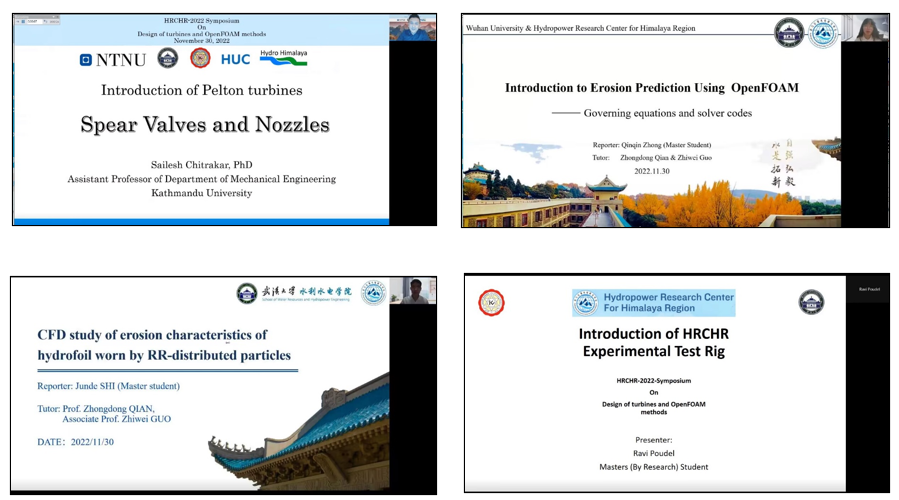Click the Hydropower Research Center banner logo

pyautogui.click(x=653, y=303)
